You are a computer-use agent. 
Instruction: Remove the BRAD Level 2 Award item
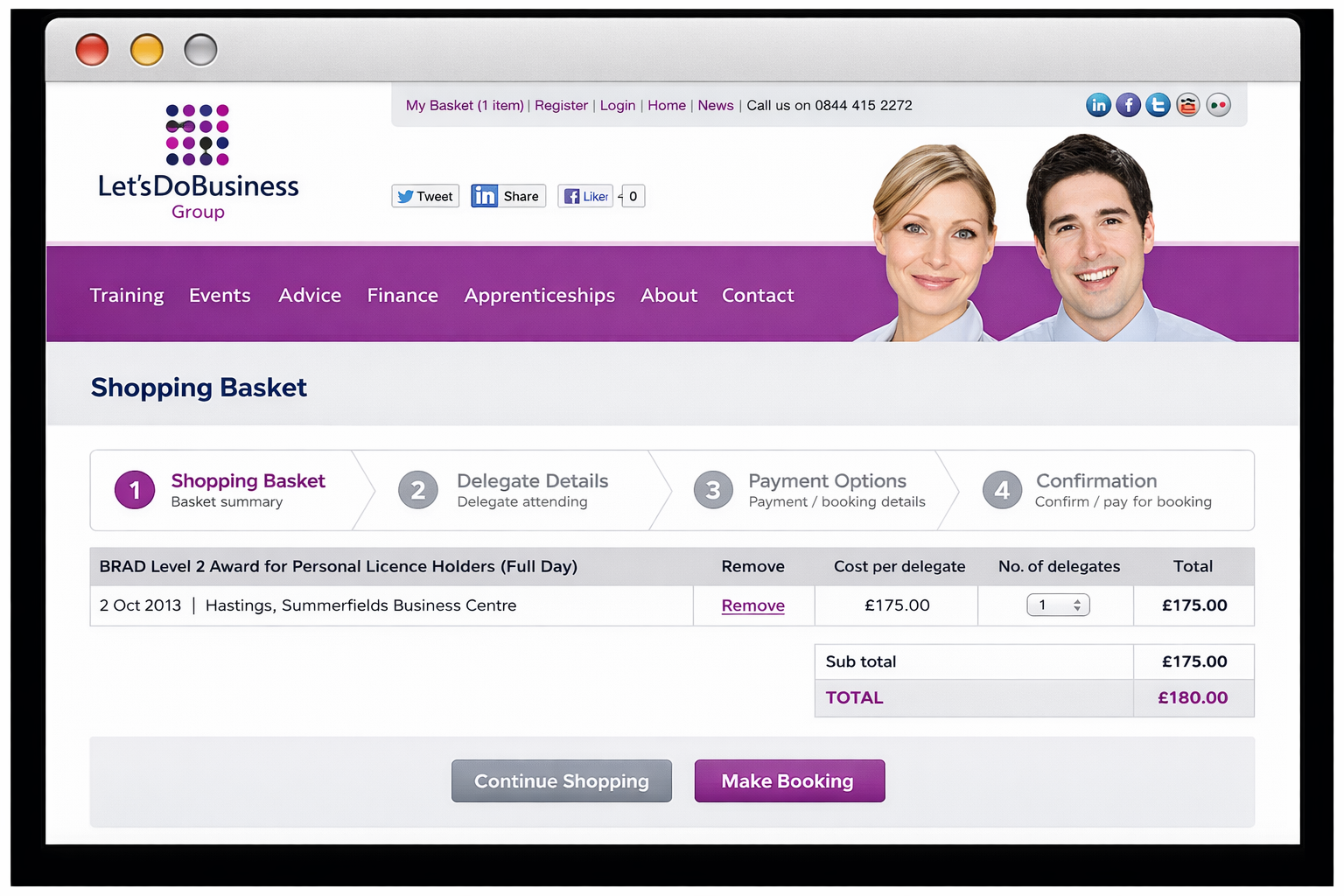pyautogui.click(x=752, y=605)
